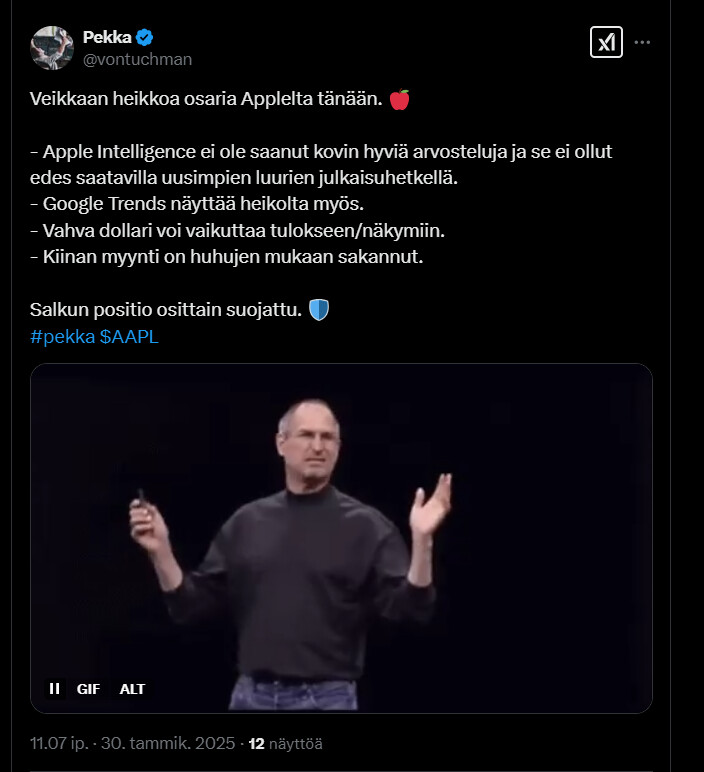View the 12 näyttöä view count
Viewport: 704px width, 772px height.
coord(286,743)
